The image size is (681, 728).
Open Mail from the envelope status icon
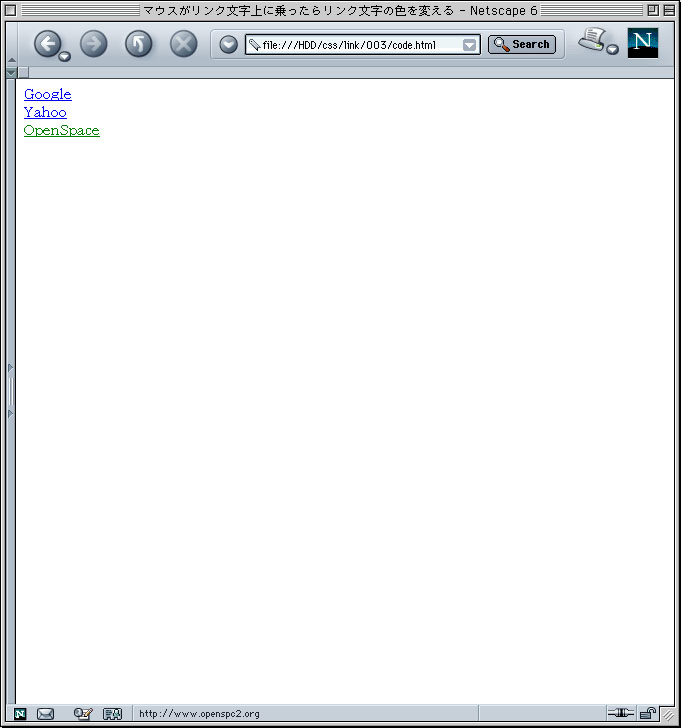click(45, 714)
